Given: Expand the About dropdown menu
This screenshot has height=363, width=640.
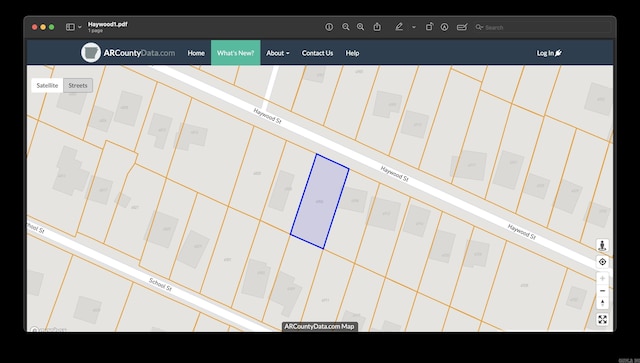Looking at the screenshot, I should tap(278, 53).
